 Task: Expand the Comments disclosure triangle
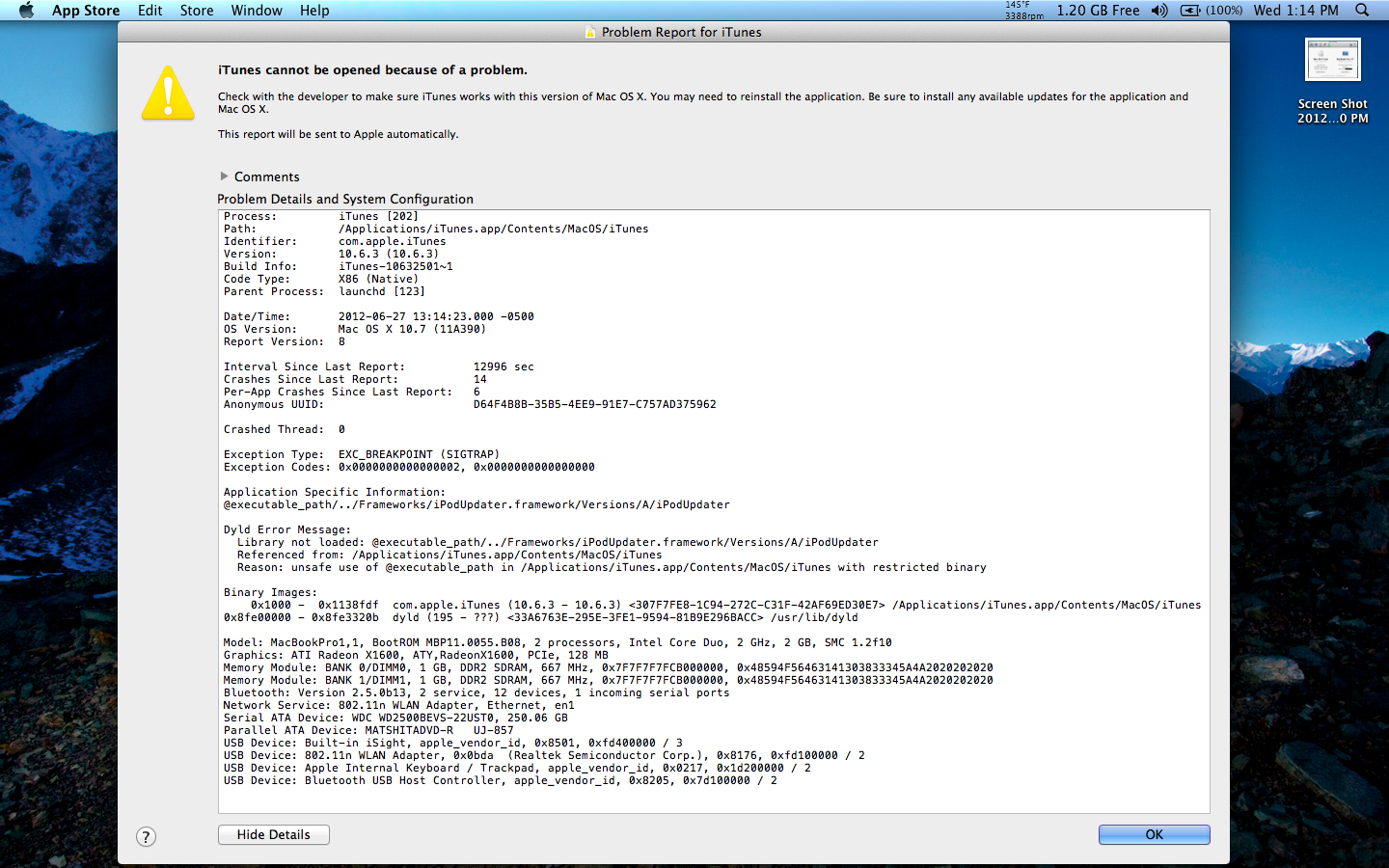point(224,176)
